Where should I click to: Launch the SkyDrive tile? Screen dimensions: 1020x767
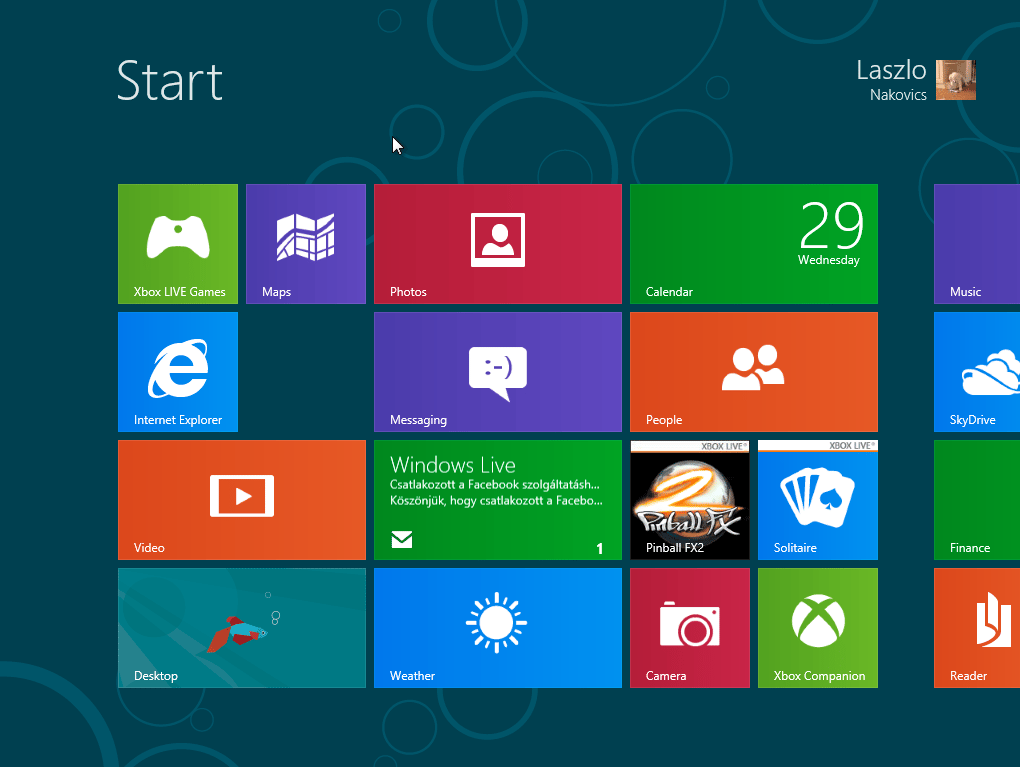[x=977, y=372]
